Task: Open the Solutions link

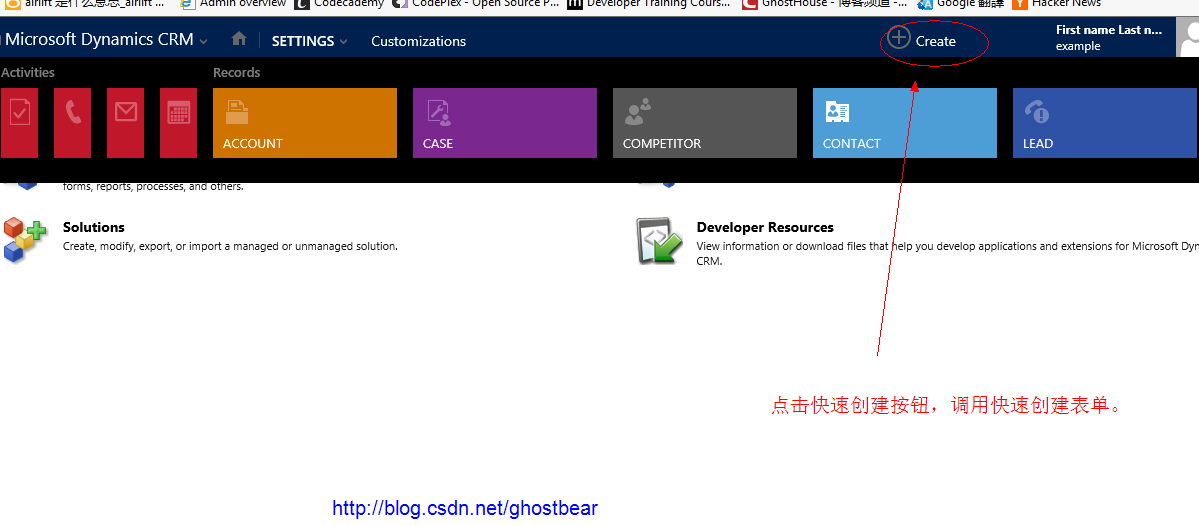Action: (93, 227)
